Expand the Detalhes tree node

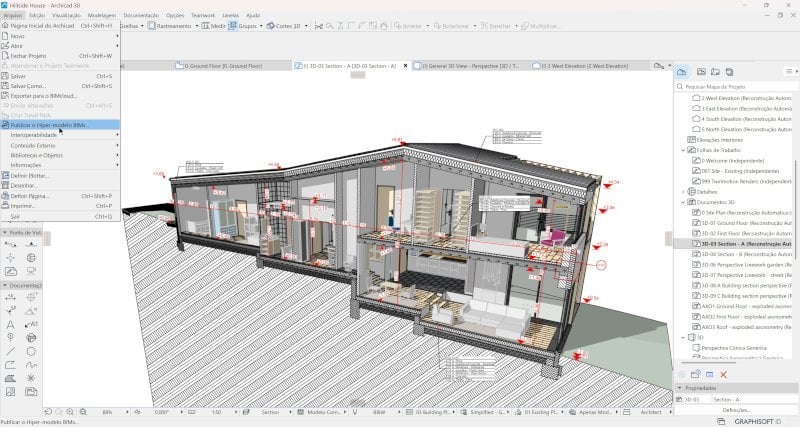683,192
